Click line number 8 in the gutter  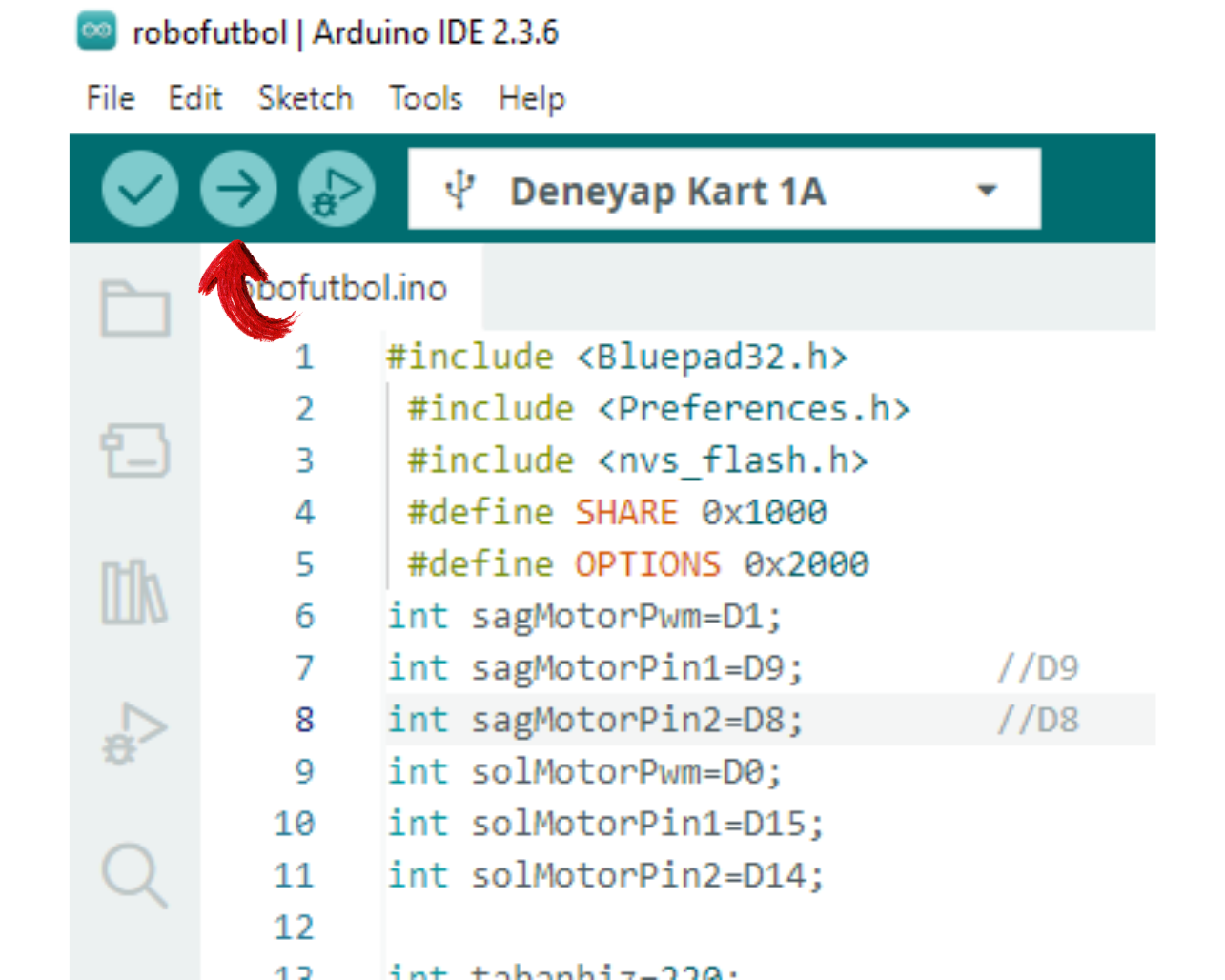(304, 720)
